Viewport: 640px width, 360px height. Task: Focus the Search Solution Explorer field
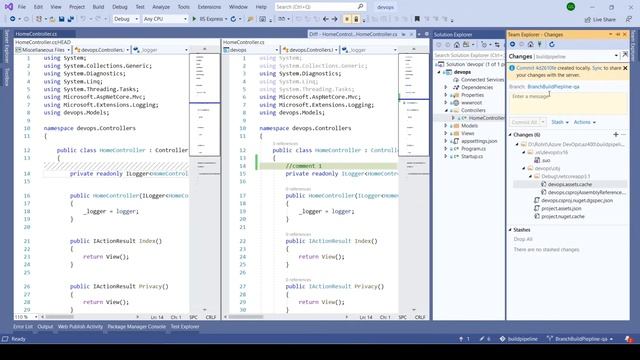click(469, 55)
